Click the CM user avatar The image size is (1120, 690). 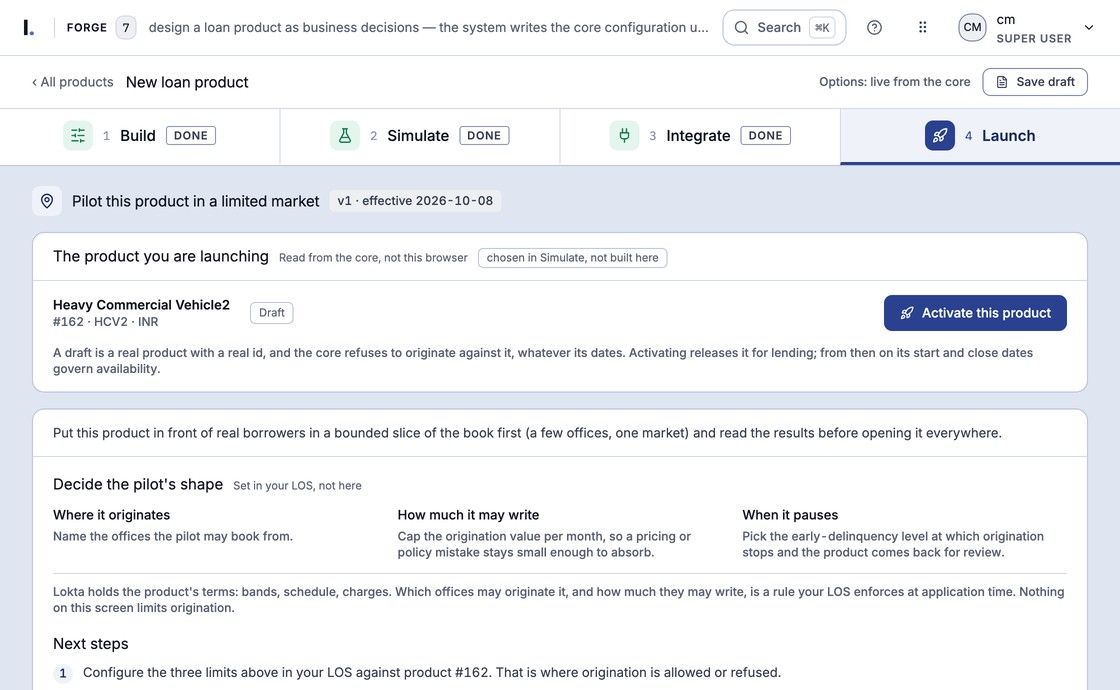[972, 28]
